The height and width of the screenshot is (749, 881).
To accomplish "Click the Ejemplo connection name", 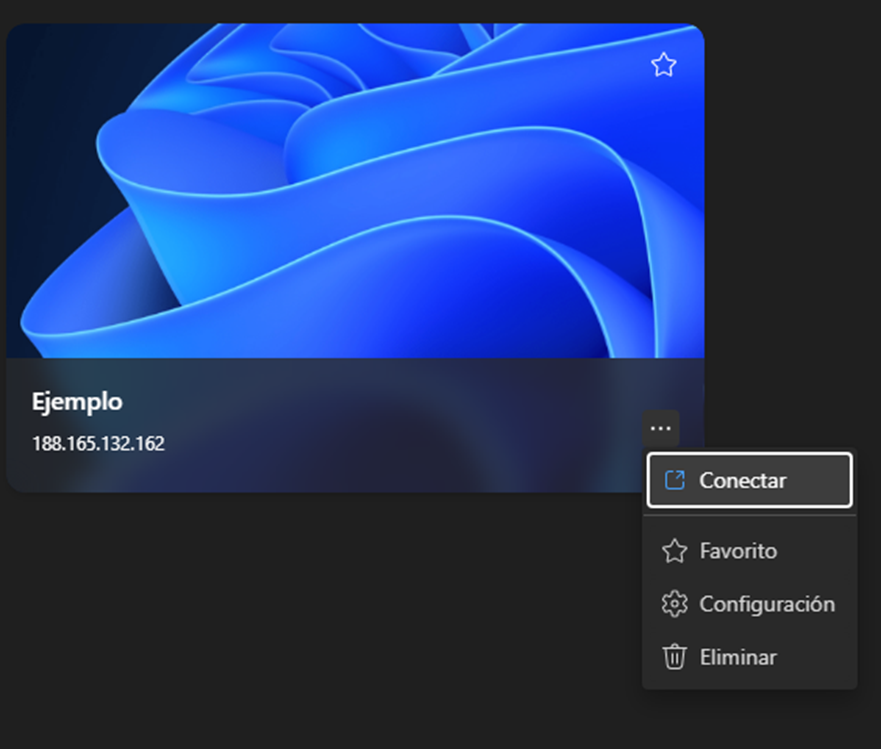I will (x=77, y=402).
